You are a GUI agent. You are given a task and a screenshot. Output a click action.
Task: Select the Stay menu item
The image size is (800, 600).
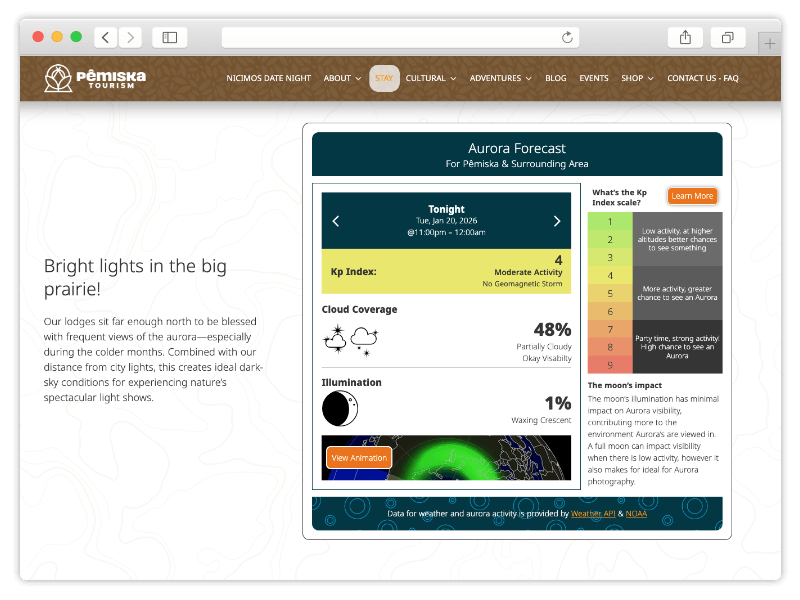[384, 78]
